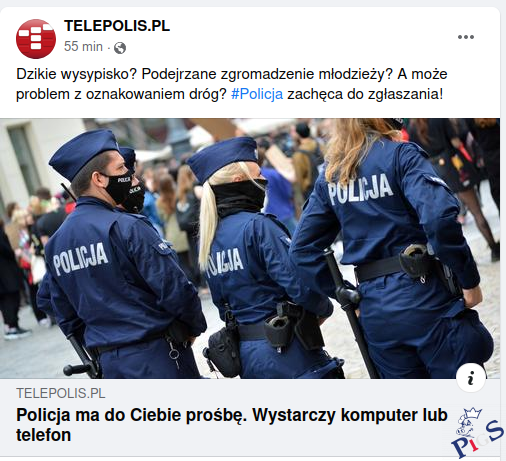
Task: Open the "Policja ma do Ciebie prośbę" headline
Action: pyautogui.click(x=232, y=425)
